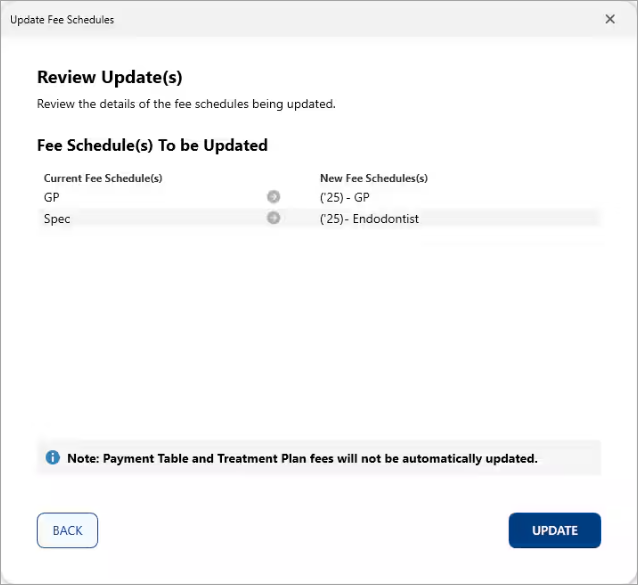Screen dimensions: 638x585
Task: Click the arrow icon in the Spec row
Action: coord(273,218)
